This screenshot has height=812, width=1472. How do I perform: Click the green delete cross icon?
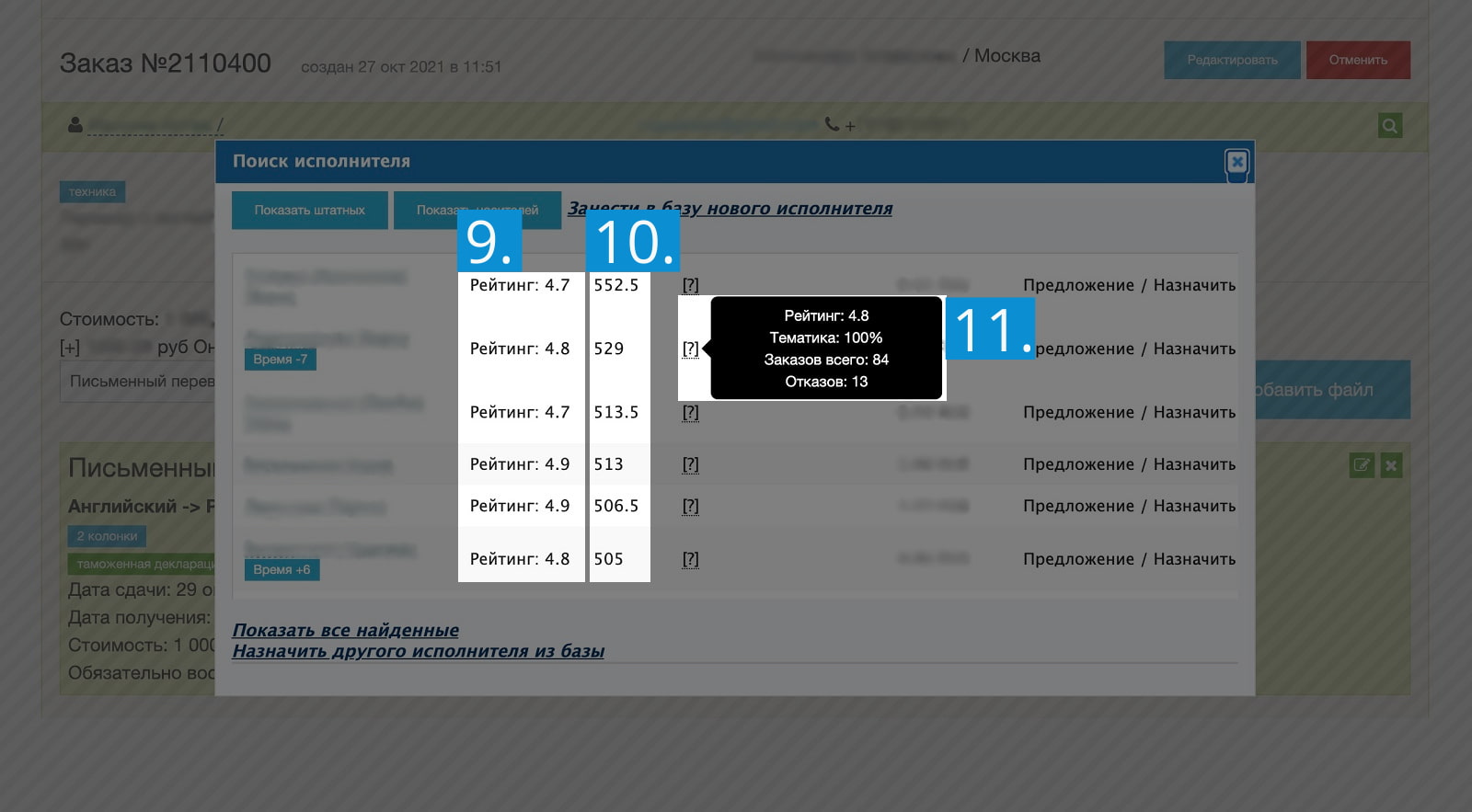pyautogui.click(x=1391, y=465)
